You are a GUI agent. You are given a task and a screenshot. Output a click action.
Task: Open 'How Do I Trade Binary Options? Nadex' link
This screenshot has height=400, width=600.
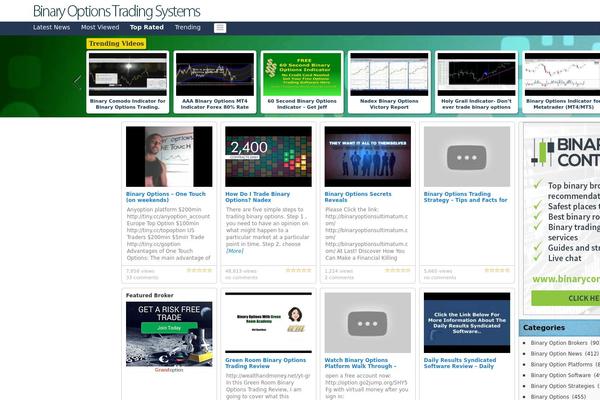(258, 197)
